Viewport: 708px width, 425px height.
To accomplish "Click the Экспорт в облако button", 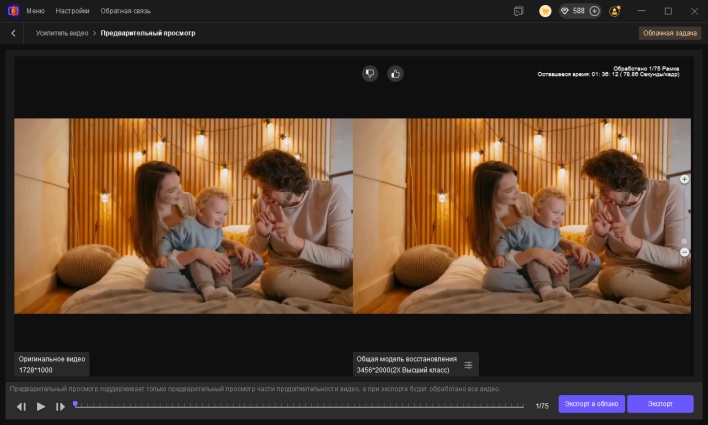I will 591,404.
